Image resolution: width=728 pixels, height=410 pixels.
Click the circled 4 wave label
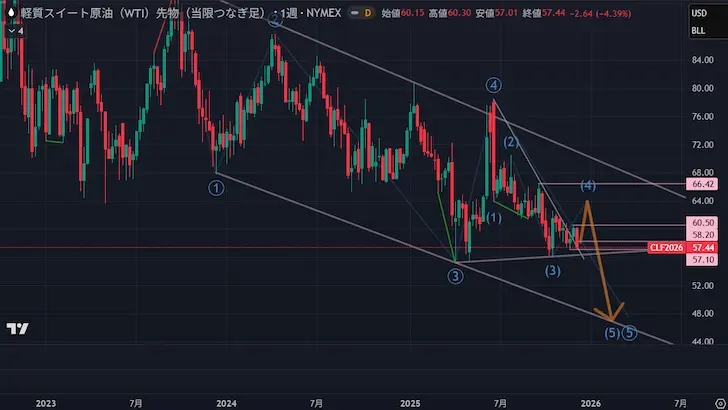pos(494,84)
